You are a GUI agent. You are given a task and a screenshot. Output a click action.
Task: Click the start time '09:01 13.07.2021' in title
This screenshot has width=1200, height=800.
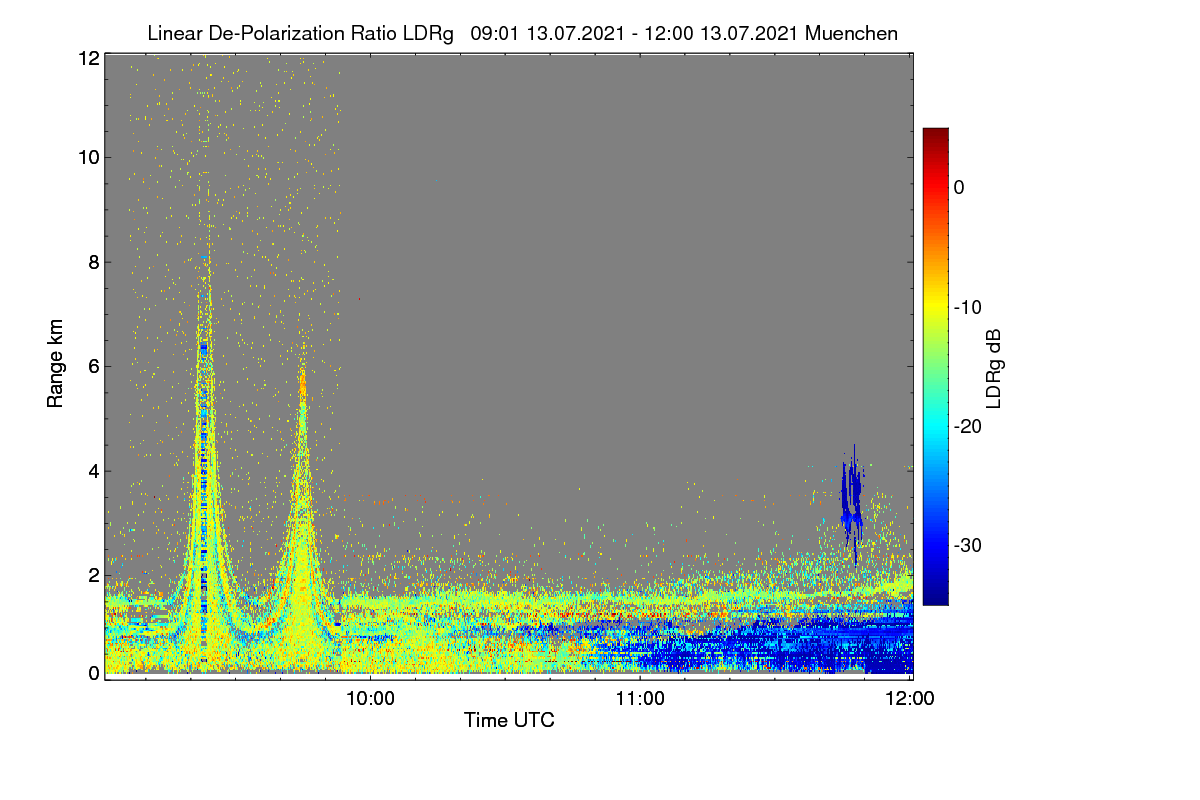[x=548, y=33]
